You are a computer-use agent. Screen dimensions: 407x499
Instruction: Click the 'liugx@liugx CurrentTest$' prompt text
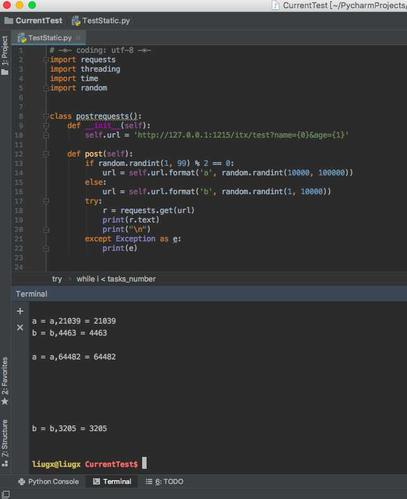pyautogui.click(x=85, y=464)
